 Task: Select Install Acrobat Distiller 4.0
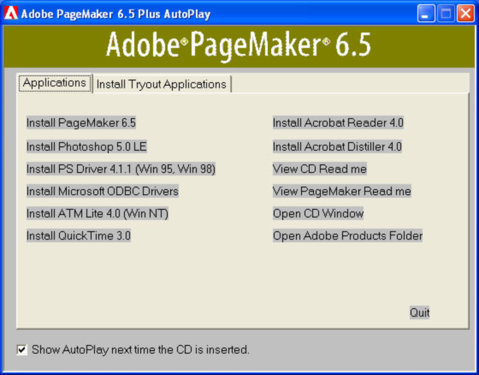point(337,147)
